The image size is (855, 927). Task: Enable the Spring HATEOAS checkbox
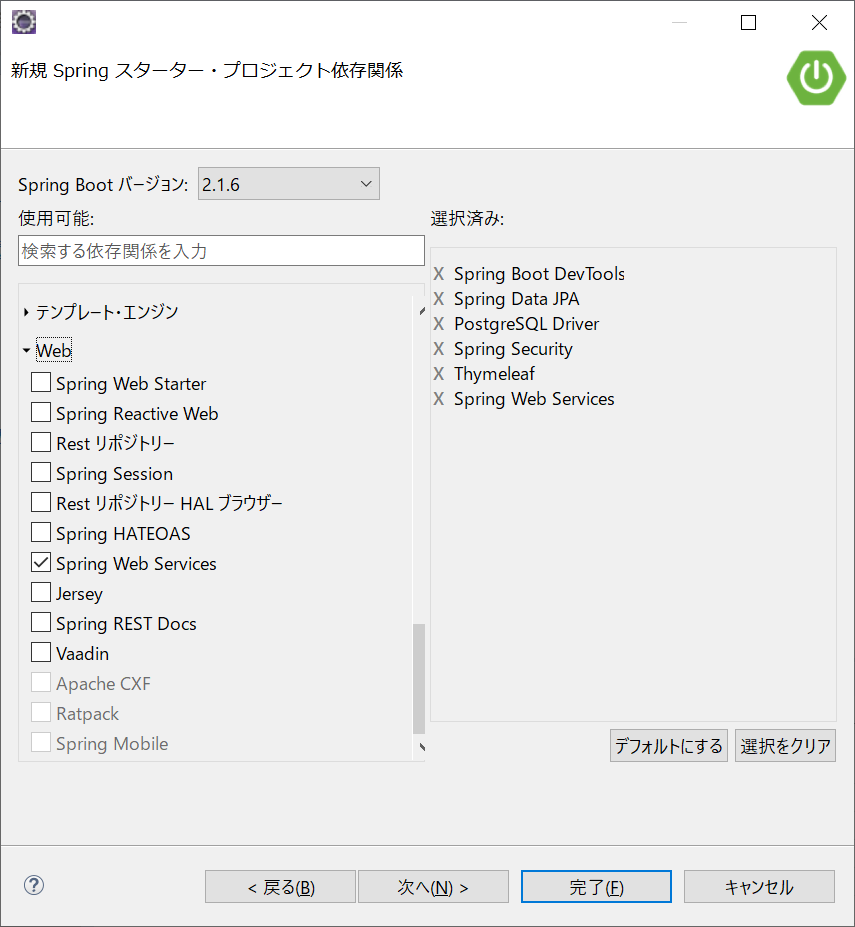pos(41,533)
